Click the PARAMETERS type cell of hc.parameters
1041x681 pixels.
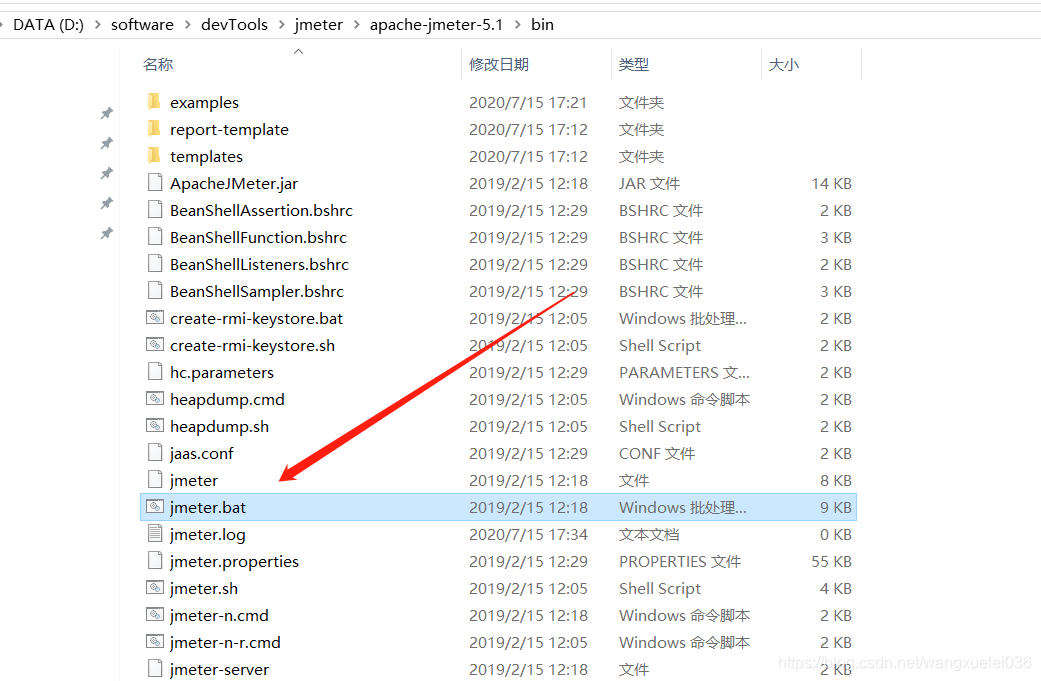click(x=684, y=372)
